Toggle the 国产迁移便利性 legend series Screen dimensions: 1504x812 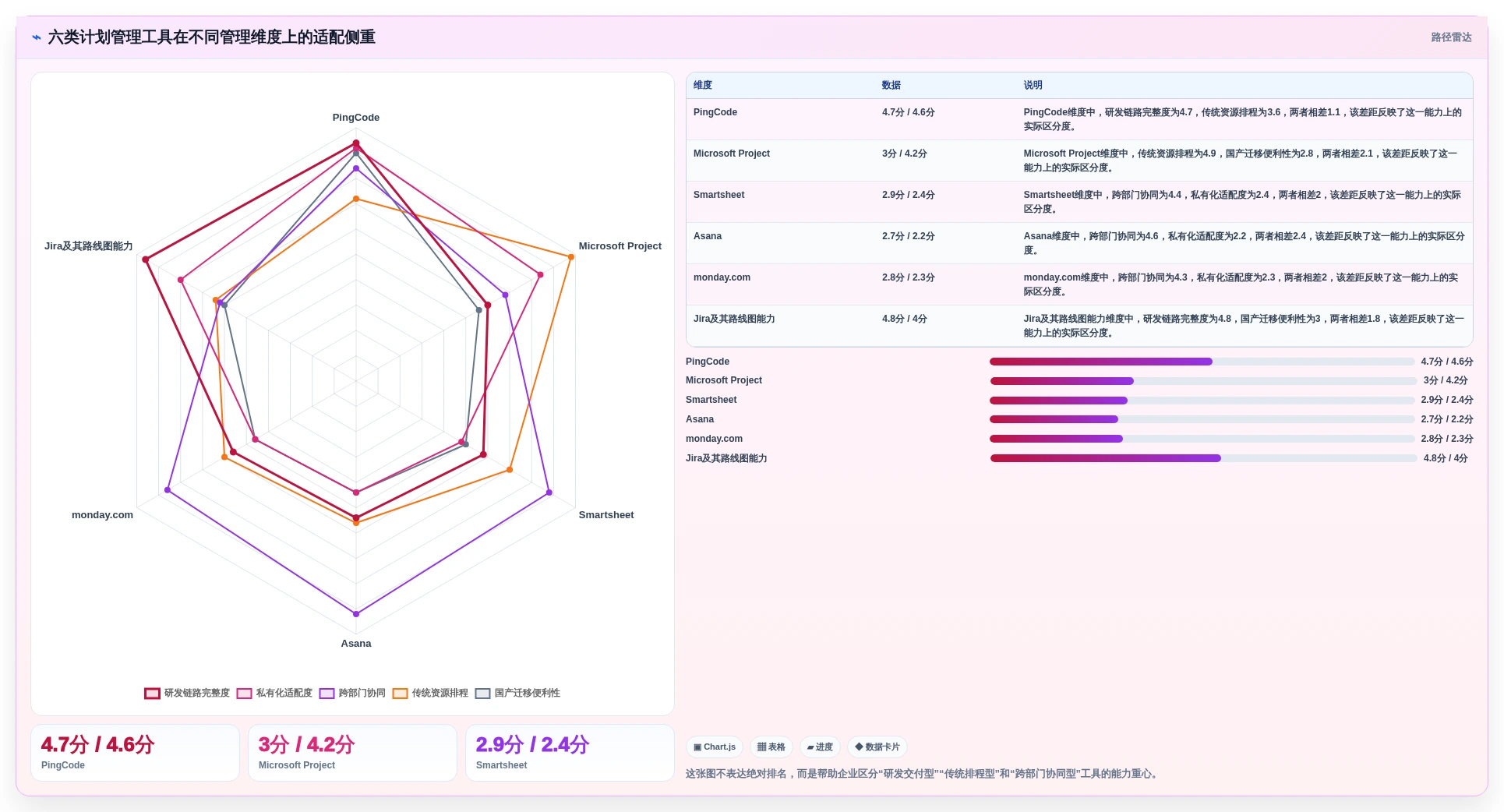517,693
